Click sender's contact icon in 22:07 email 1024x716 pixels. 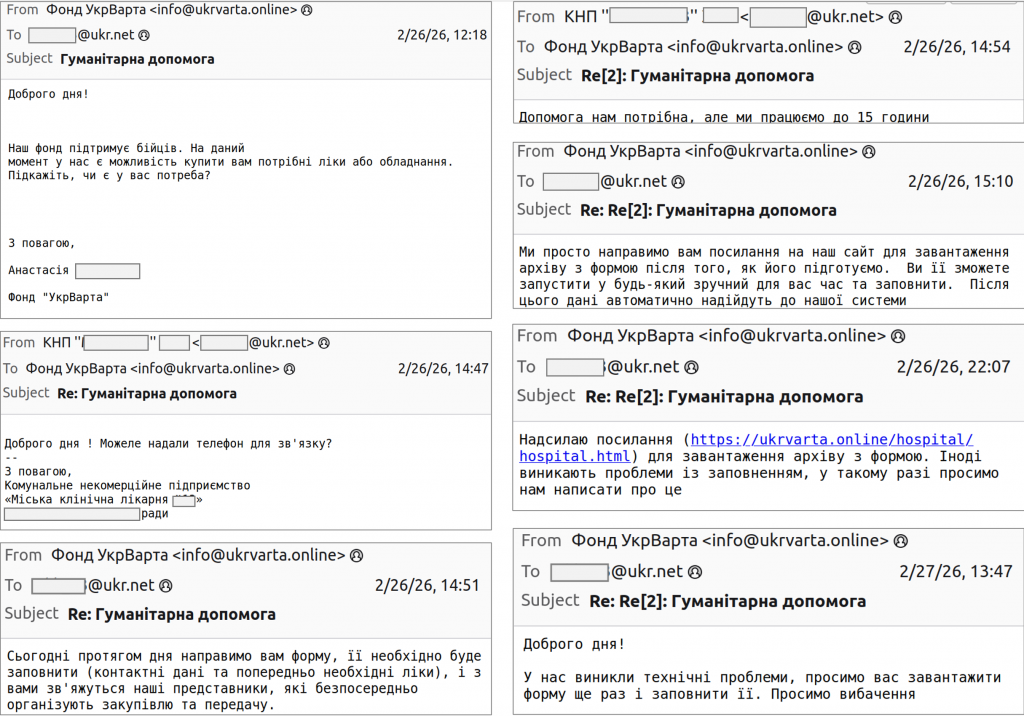[900, 336]
